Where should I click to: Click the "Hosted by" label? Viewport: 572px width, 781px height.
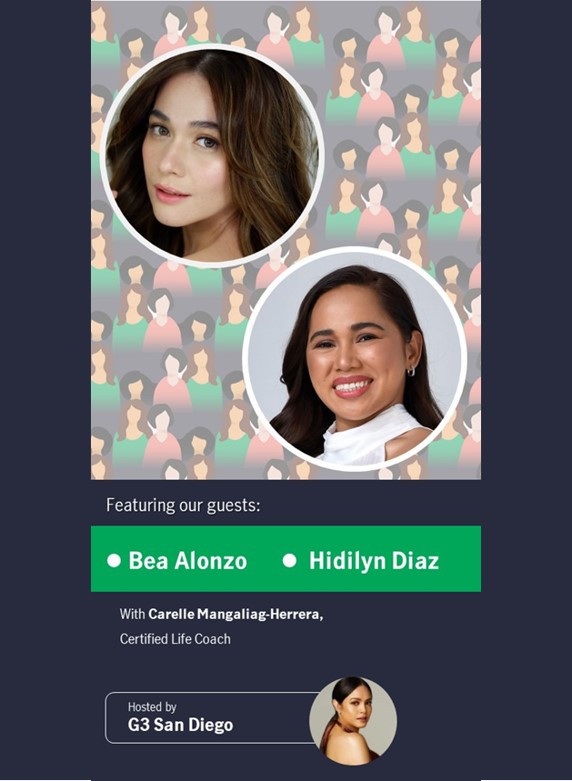click(152, 707)
